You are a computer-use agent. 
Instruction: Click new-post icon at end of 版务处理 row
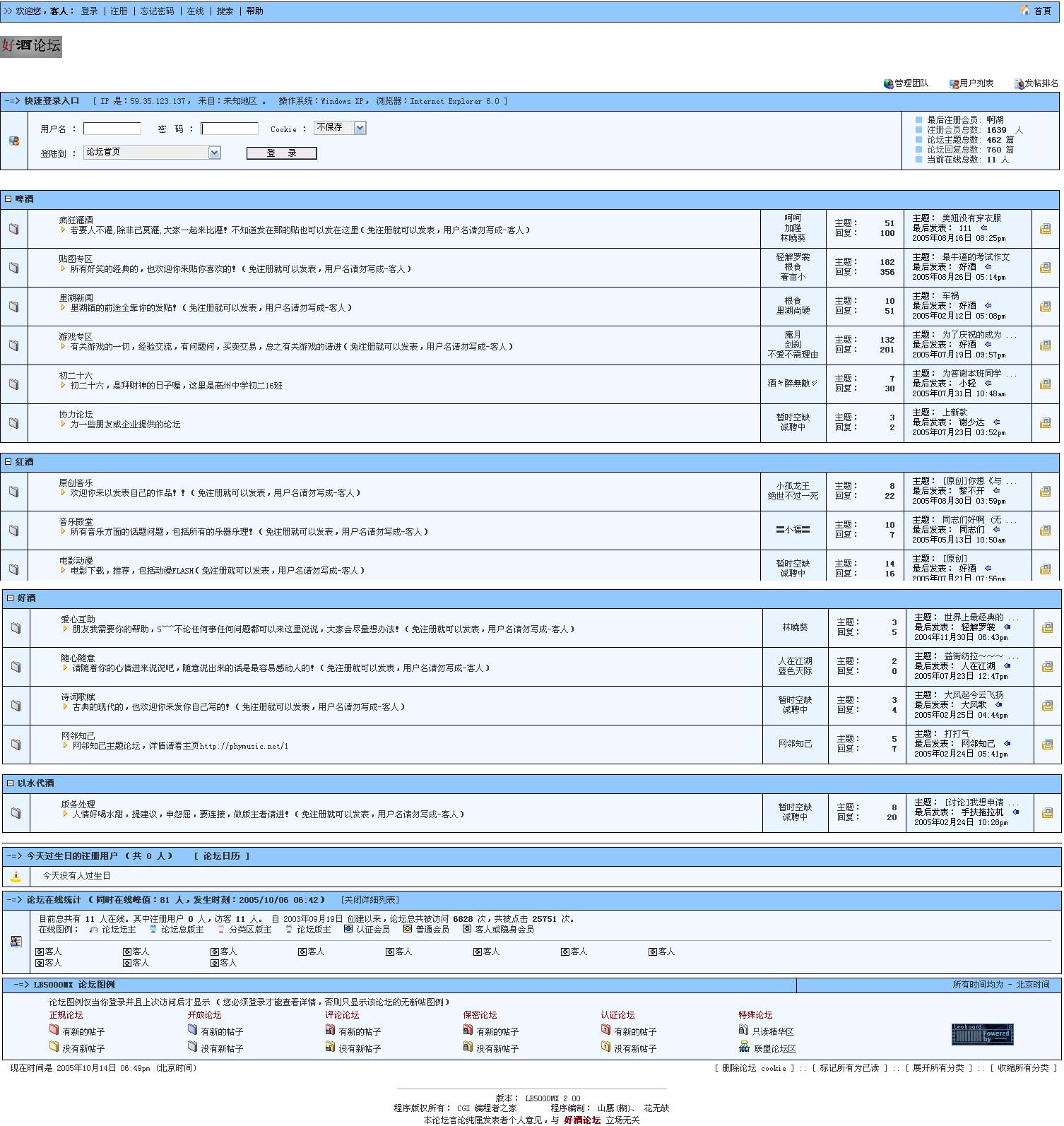click(x=1047, y=813)
